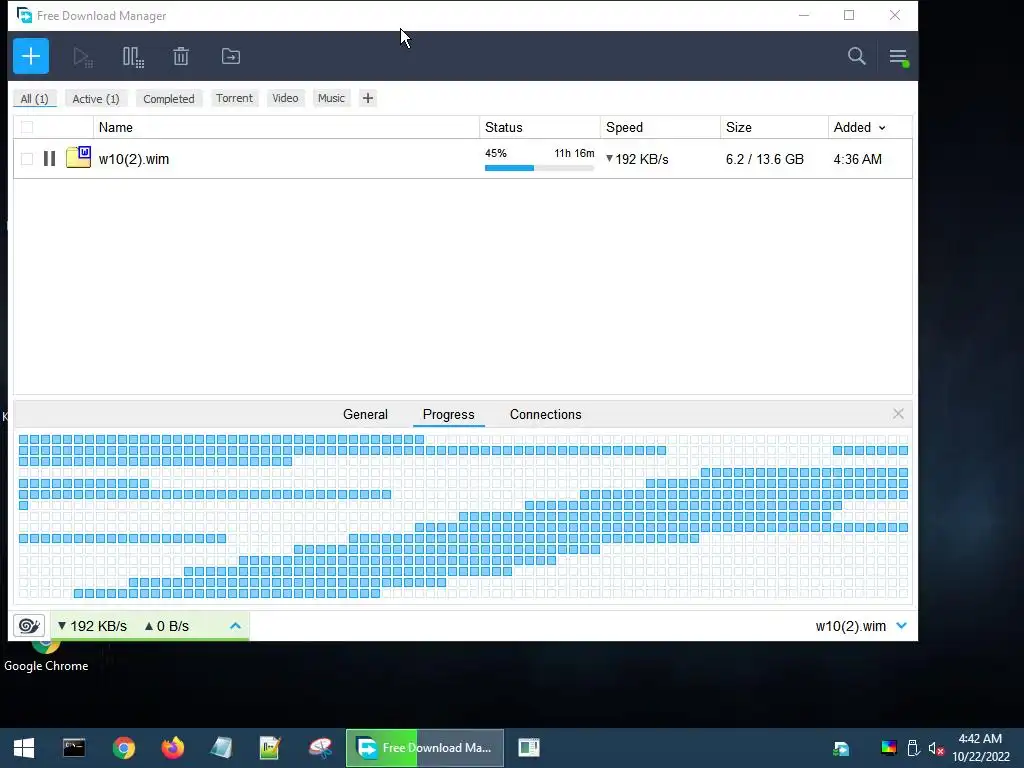
Task: Click the 6.2 / 13.6 GB size cell
Action: pos(765,159)
